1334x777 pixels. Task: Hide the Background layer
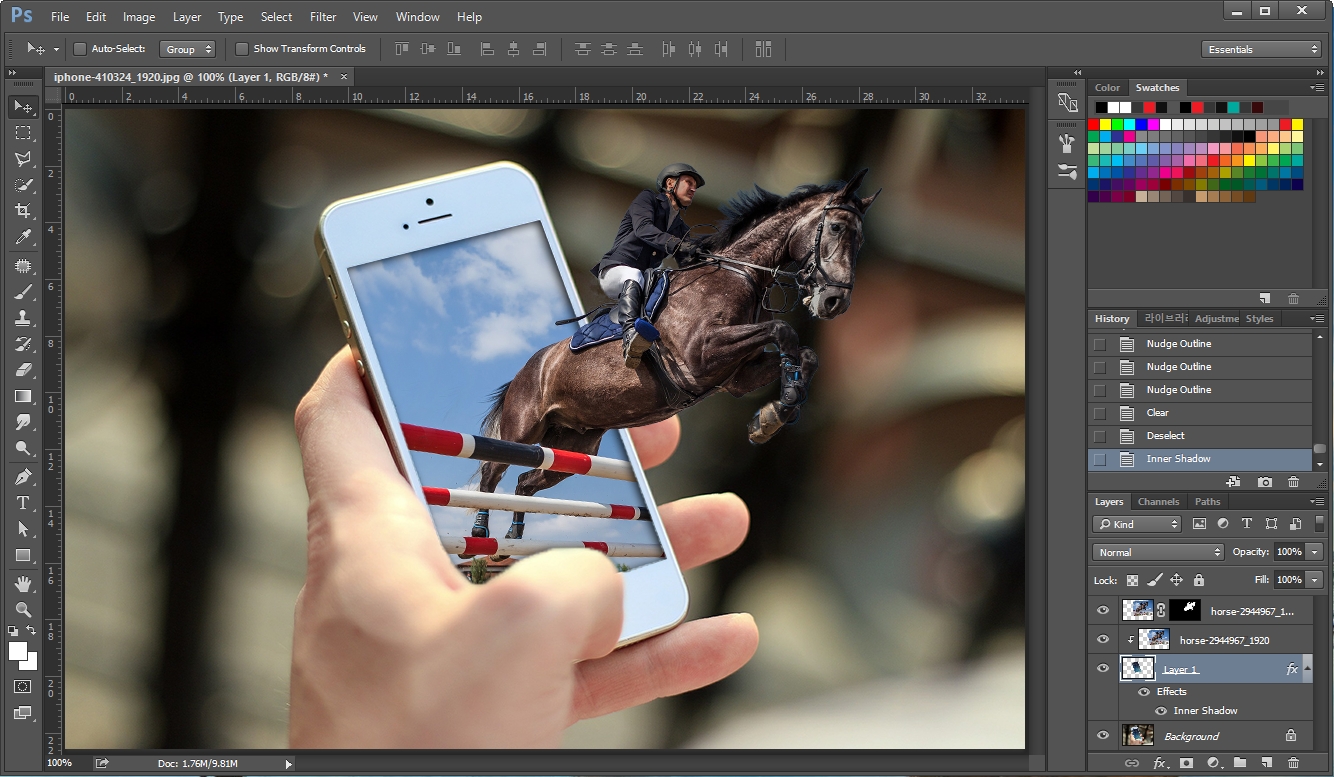[1103, 736]
